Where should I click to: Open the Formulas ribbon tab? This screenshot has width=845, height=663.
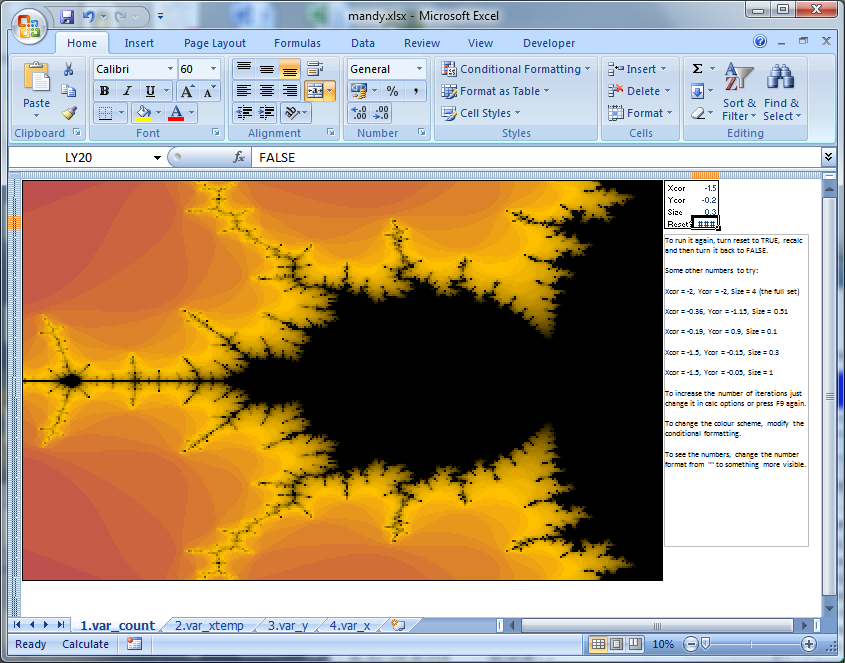tap(297, 43)
